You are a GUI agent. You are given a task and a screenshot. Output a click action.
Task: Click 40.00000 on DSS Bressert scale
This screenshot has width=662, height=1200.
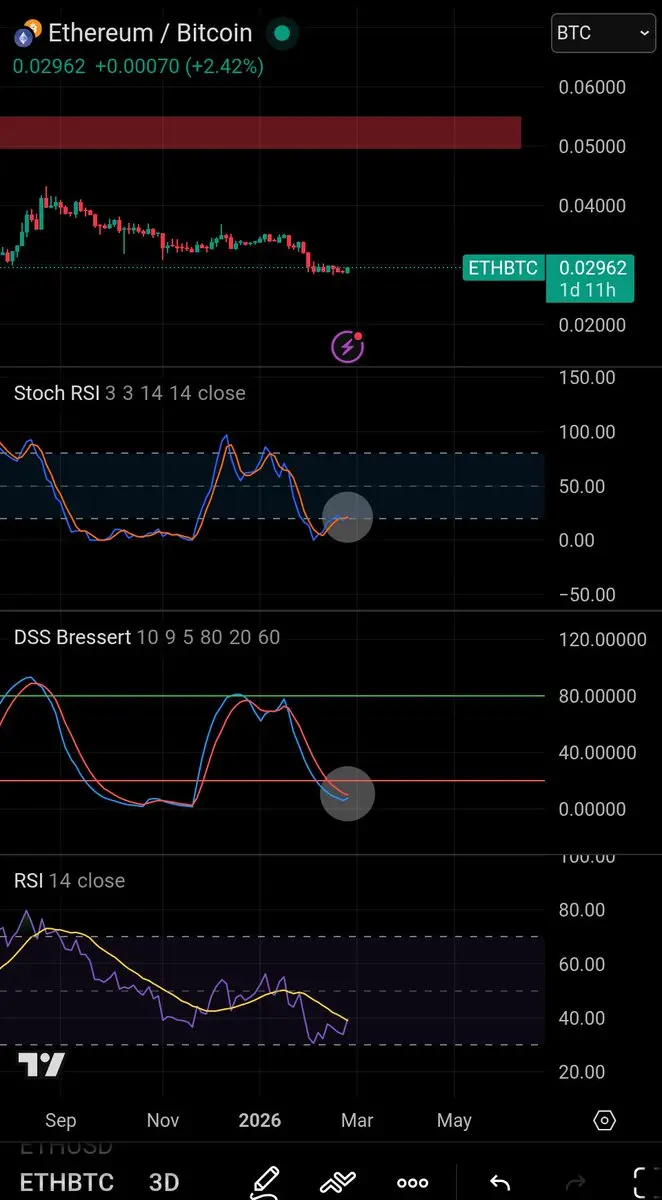point(598,752)
